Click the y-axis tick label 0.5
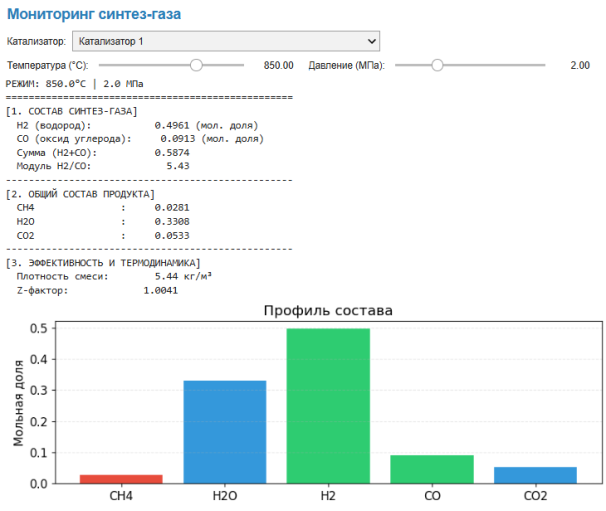606x511 pixels. tap(39, 329)
